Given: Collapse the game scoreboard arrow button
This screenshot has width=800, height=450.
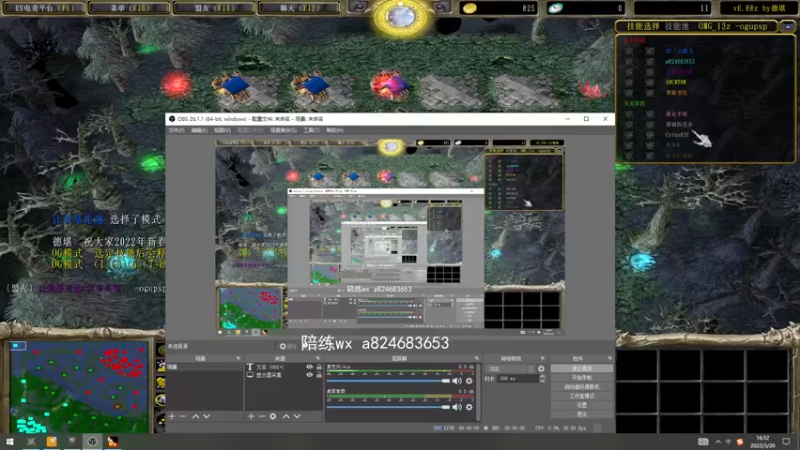Looking at the screenshot, I should (x=788, y=26).
